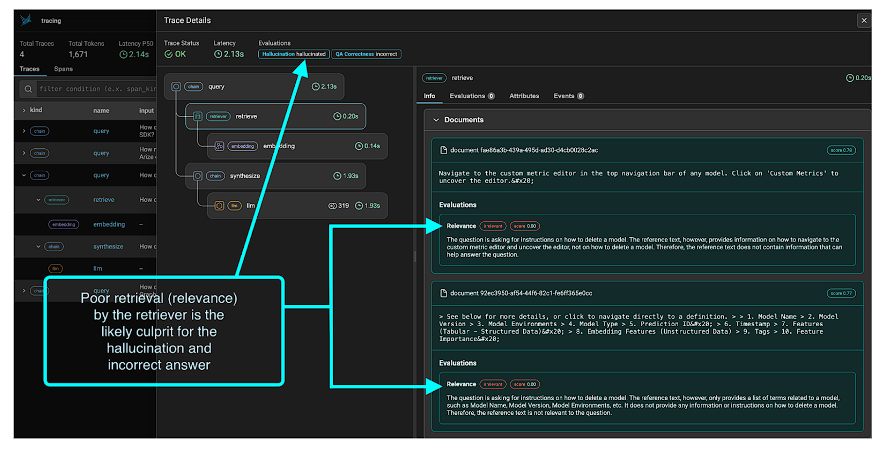Viewport: 889px width, 449px height.
Task: Click the clock icon on the query node
Action: tap(316, 87)
